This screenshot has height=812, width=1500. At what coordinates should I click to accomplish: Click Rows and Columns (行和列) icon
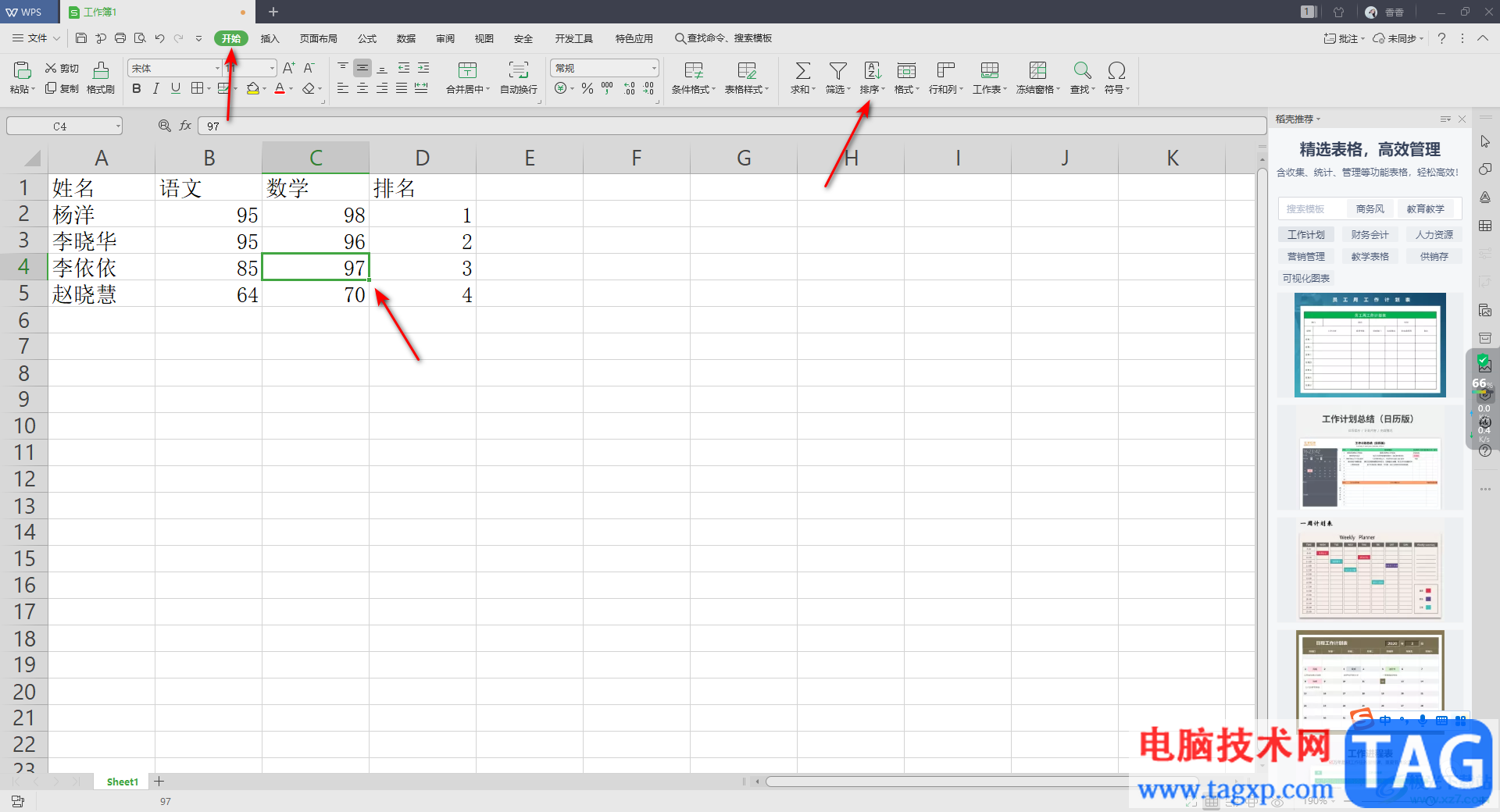946,71
